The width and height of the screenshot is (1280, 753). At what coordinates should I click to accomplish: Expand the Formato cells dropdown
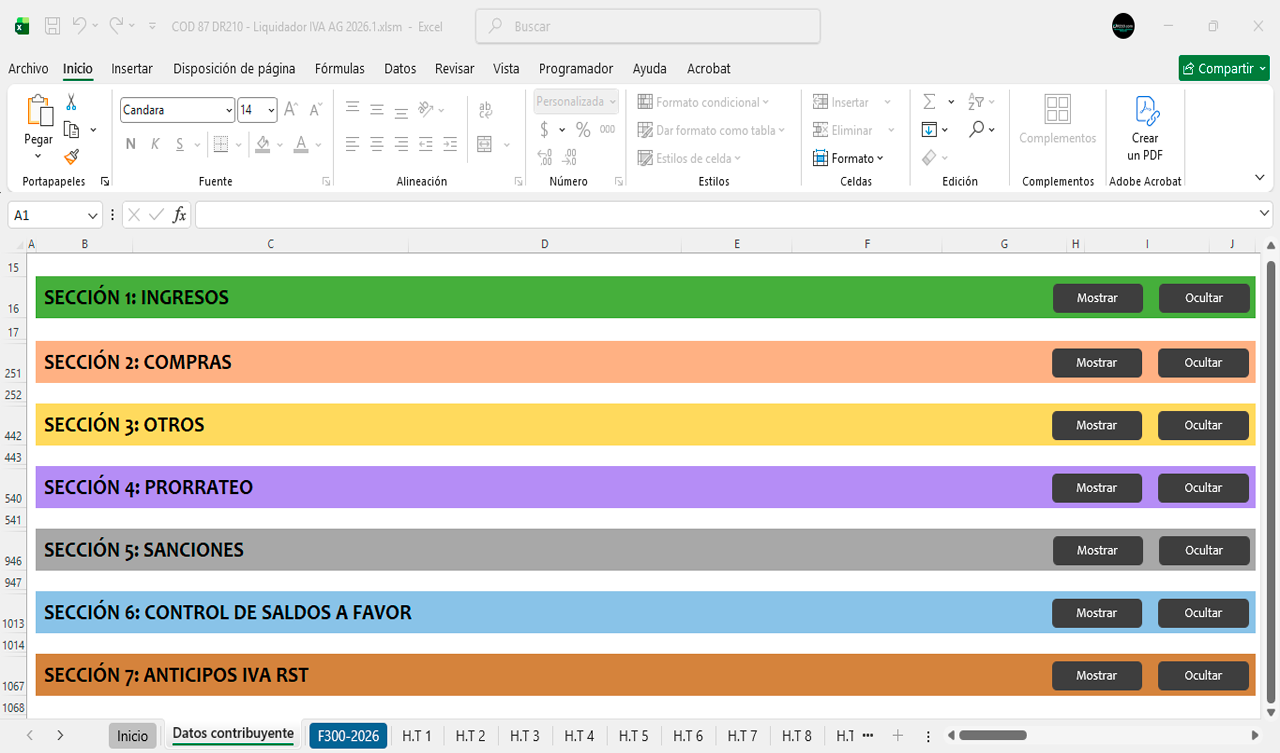click(857, 158)
